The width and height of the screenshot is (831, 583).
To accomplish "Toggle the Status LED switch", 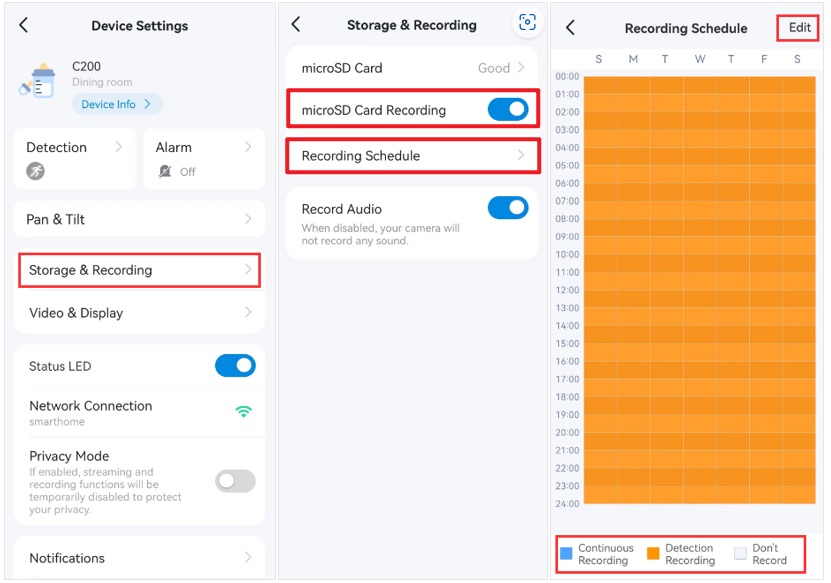I will [x=235, y=366].
